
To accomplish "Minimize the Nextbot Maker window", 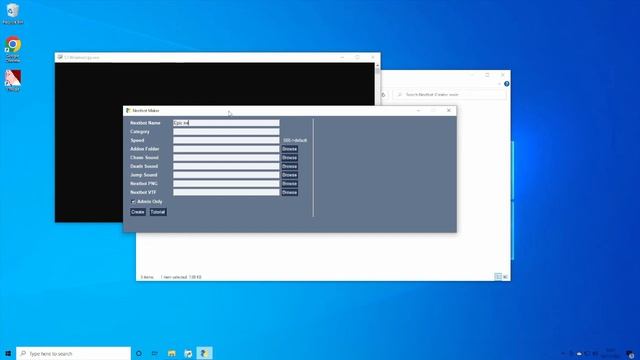I will 418,111.
